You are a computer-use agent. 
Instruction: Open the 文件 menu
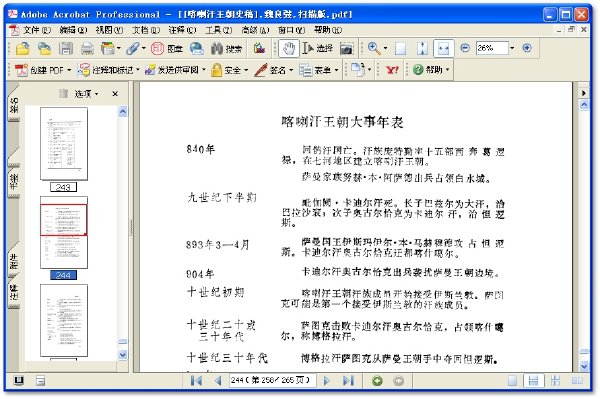pos(36,30)
